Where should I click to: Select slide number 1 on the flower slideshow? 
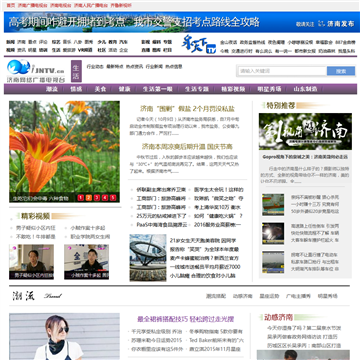81,198
